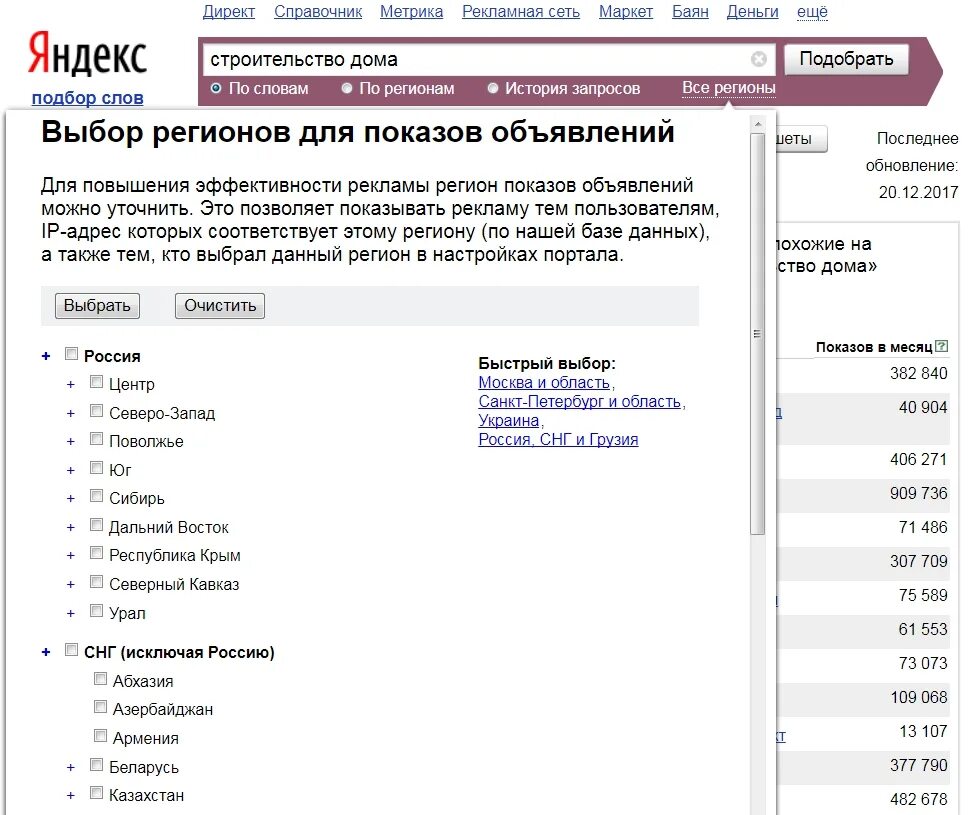Screen dimensions: 977x815
Task: Open the Баян top link
Action: coord(690,12)
